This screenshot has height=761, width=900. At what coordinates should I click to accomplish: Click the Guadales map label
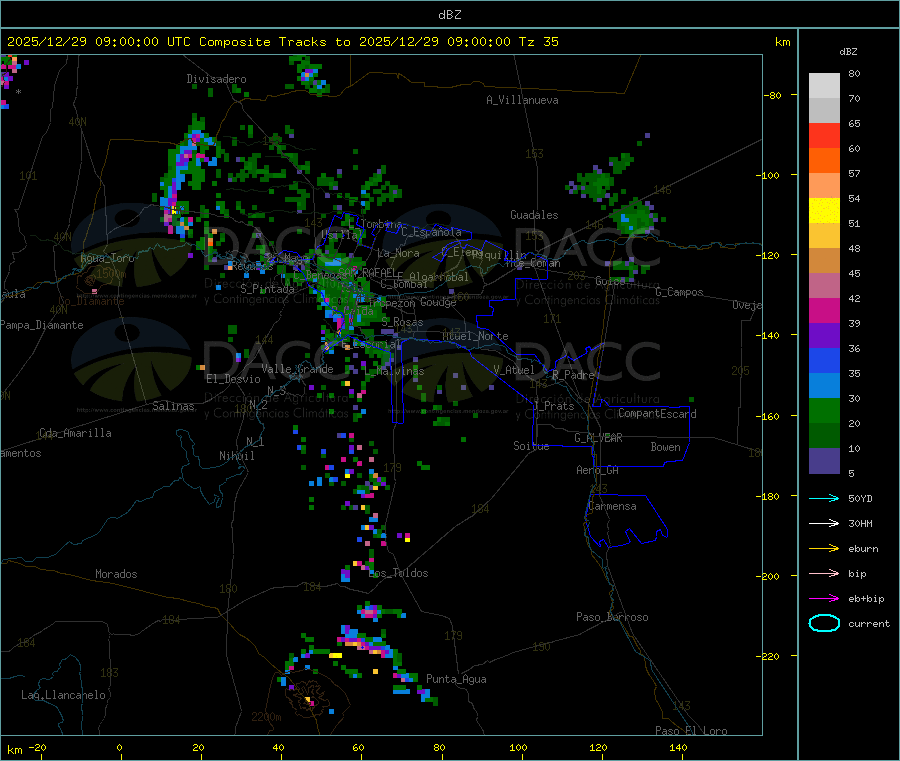[534, 215]
